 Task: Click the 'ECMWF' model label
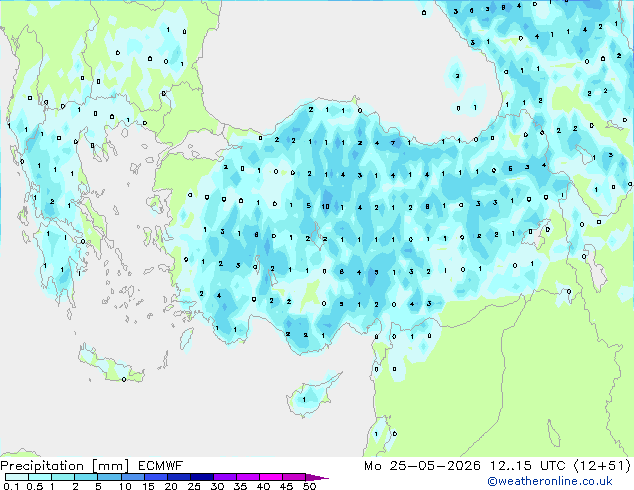161,466
